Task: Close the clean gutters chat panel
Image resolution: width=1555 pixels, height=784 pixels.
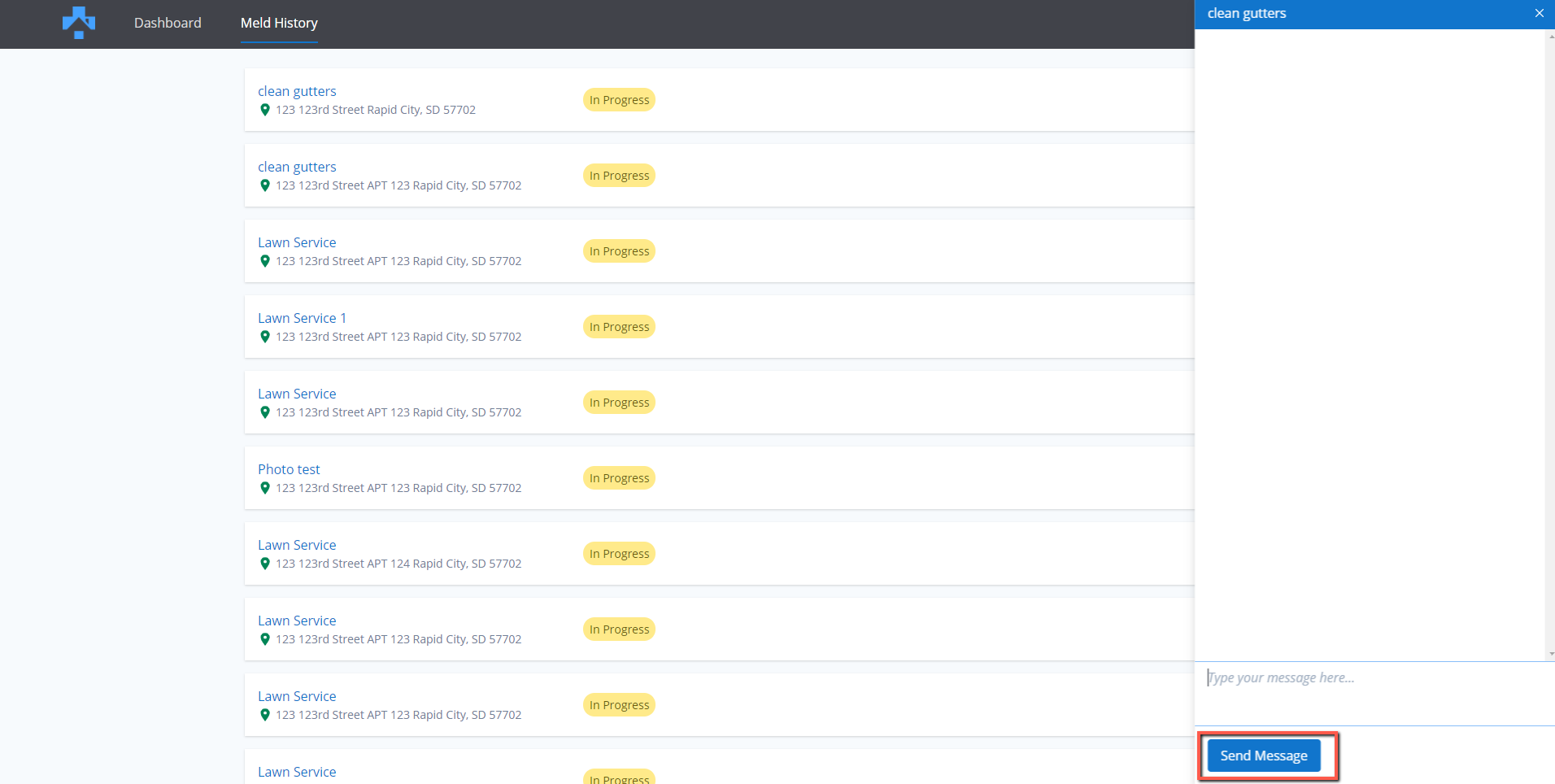Action: [x=1539, y=13]
